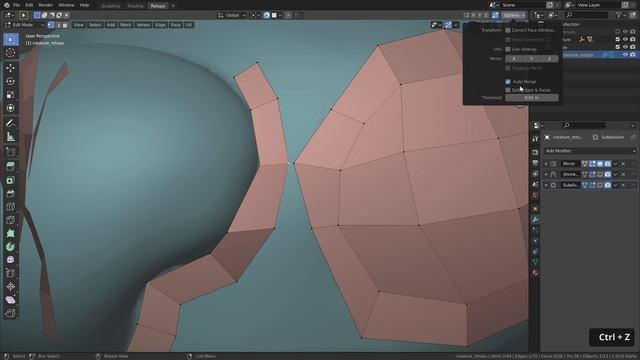Select the Poly Build tool
This screenshot has height=360, width=640.
click(11, 234)
